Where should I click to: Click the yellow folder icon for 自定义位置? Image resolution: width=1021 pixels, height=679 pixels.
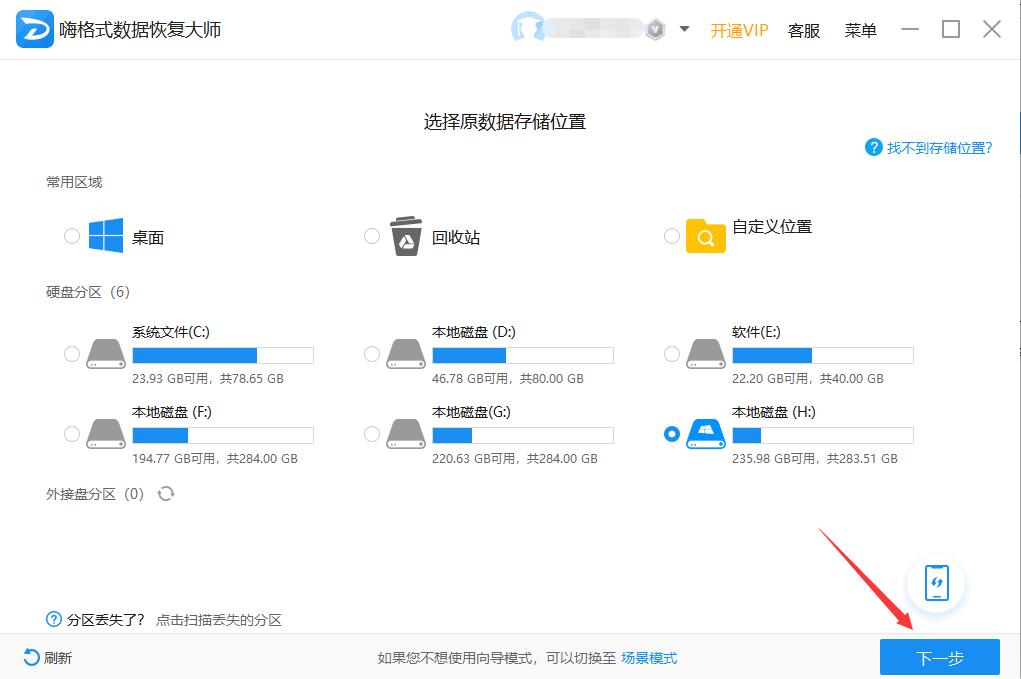click(705, 235)
